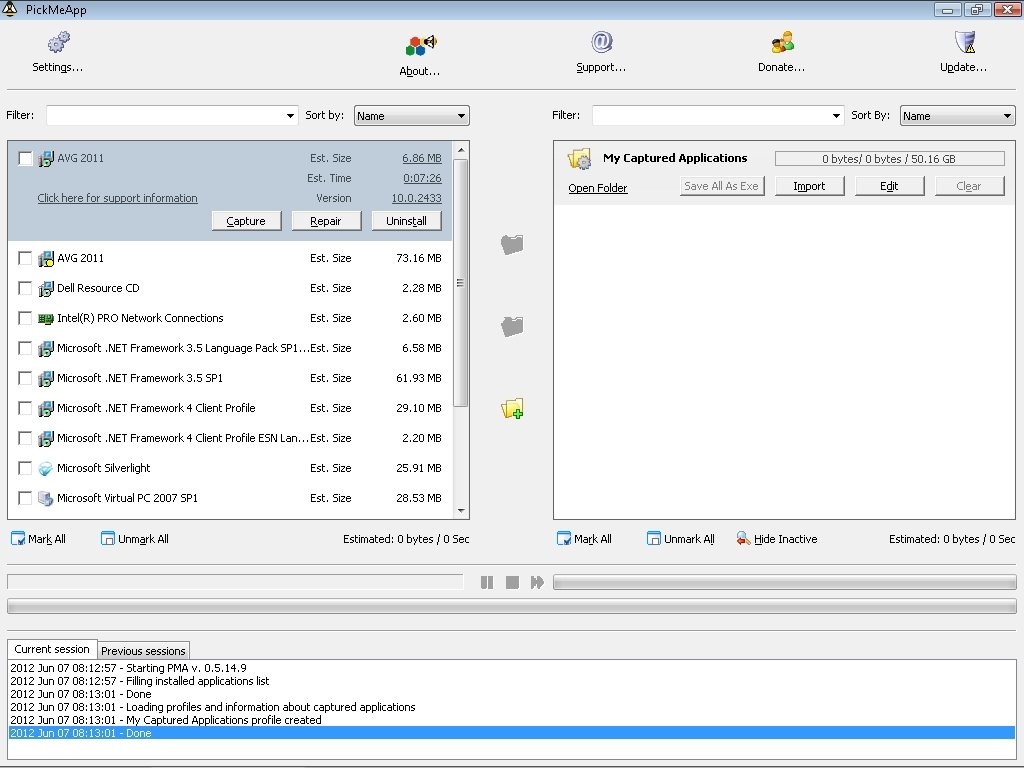
Task: Click here for support information link
Action: [118, 198]
